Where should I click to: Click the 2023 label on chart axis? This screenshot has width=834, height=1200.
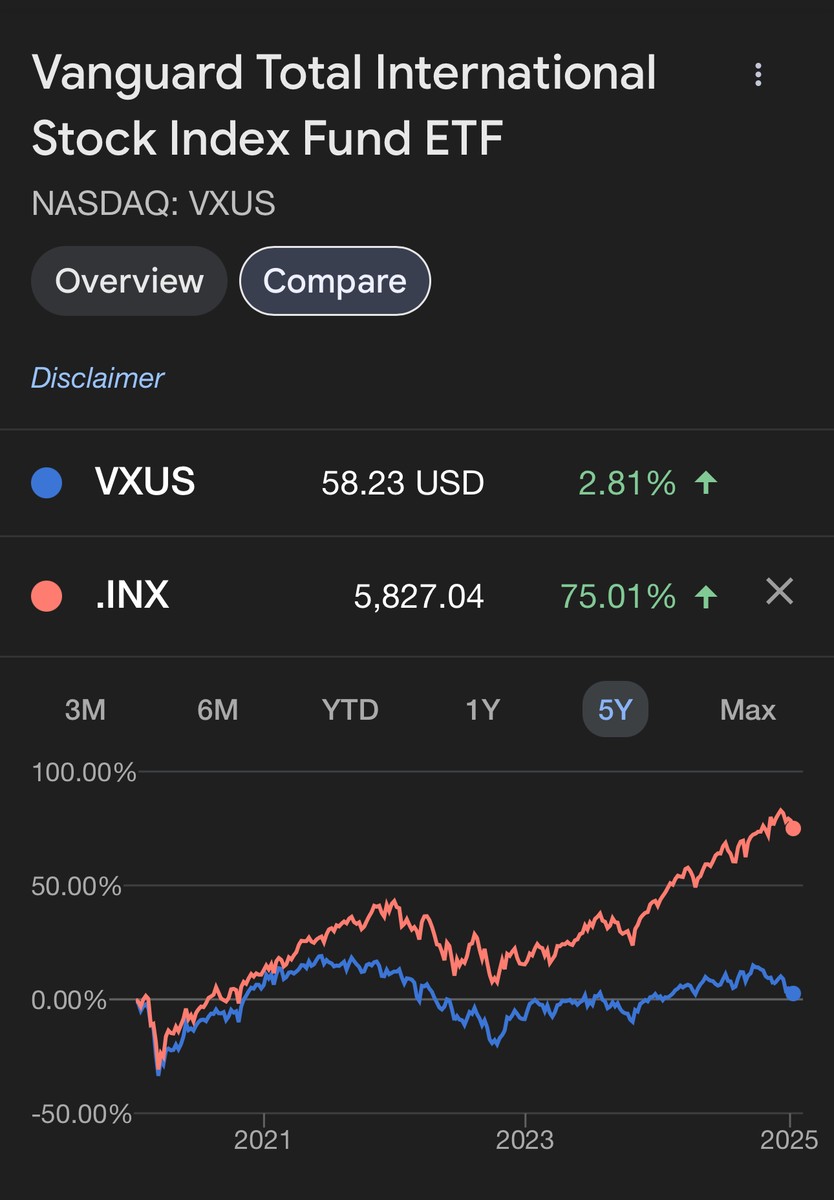click(526, 1140)
